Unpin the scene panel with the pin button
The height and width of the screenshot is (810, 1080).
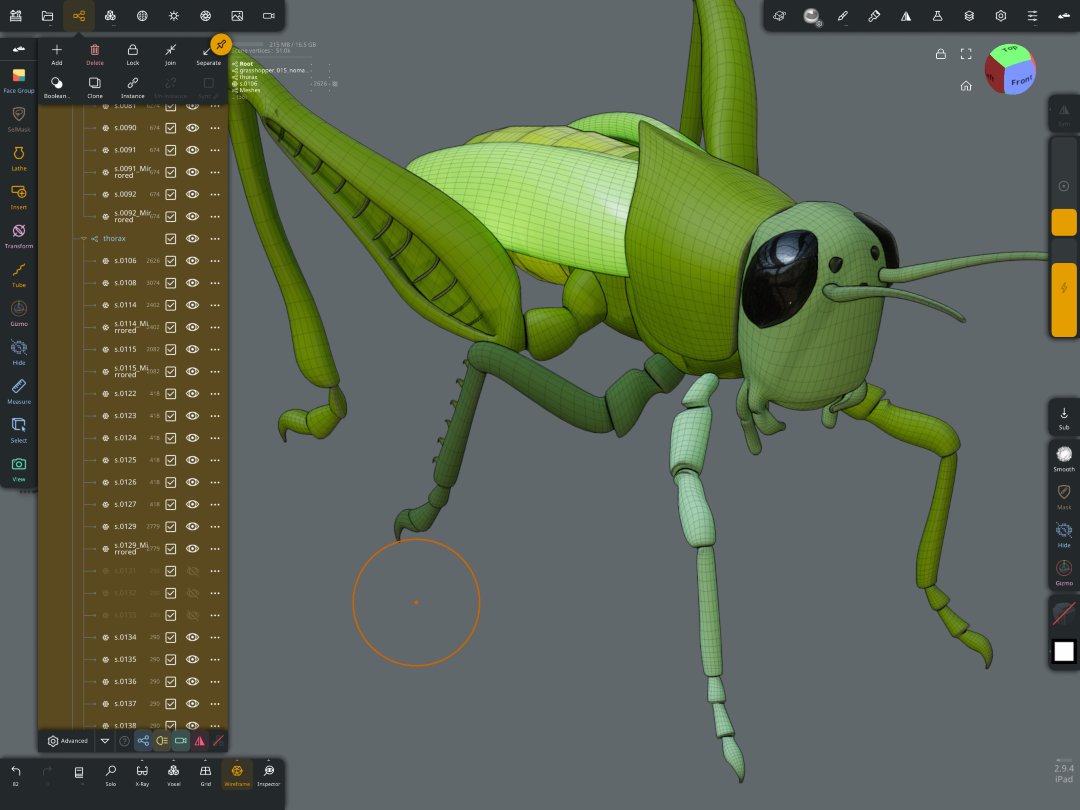(x=220, y=45)
